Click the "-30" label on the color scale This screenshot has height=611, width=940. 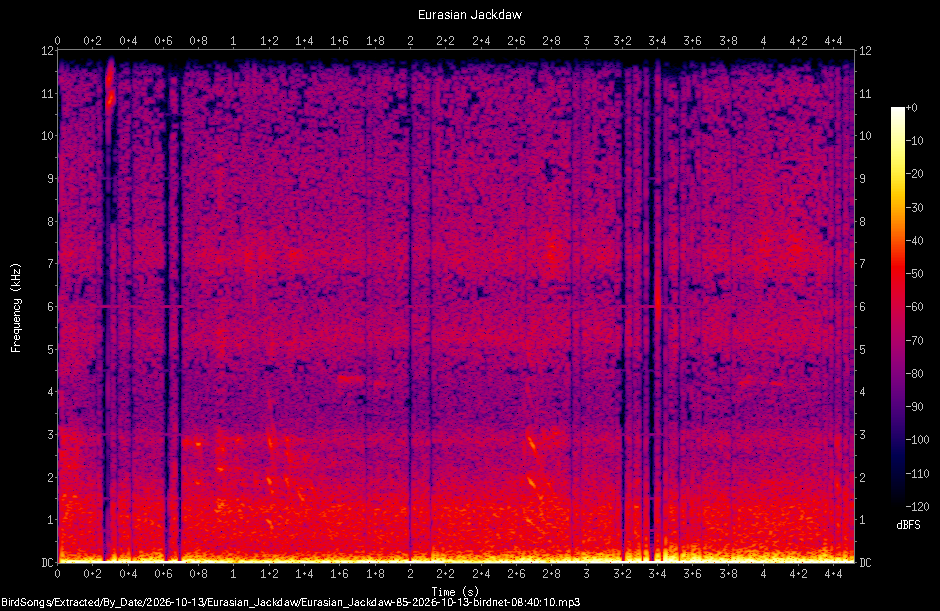[x=914, y=207]
